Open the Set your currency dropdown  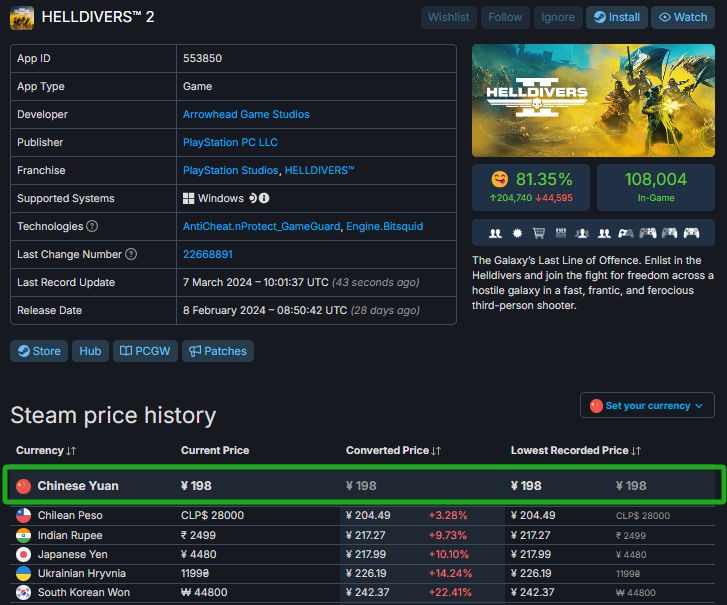647,406
